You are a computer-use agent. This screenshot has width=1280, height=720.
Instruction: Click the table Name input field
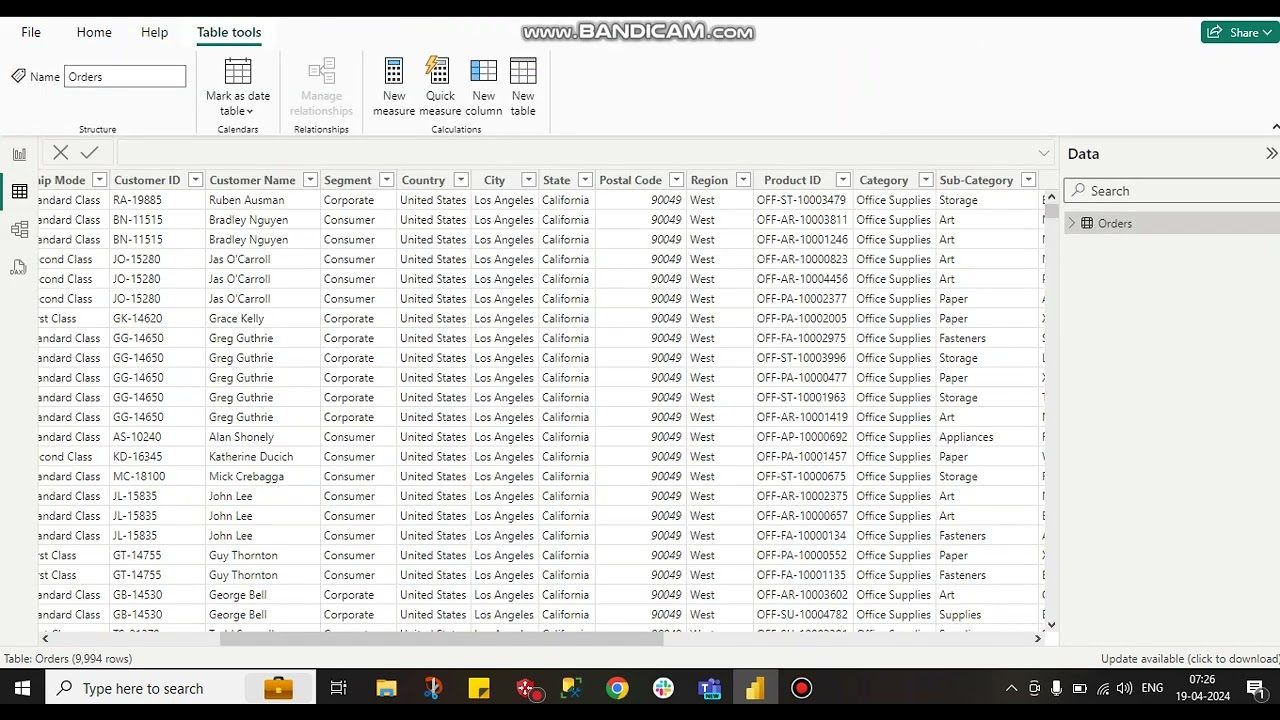125,76
